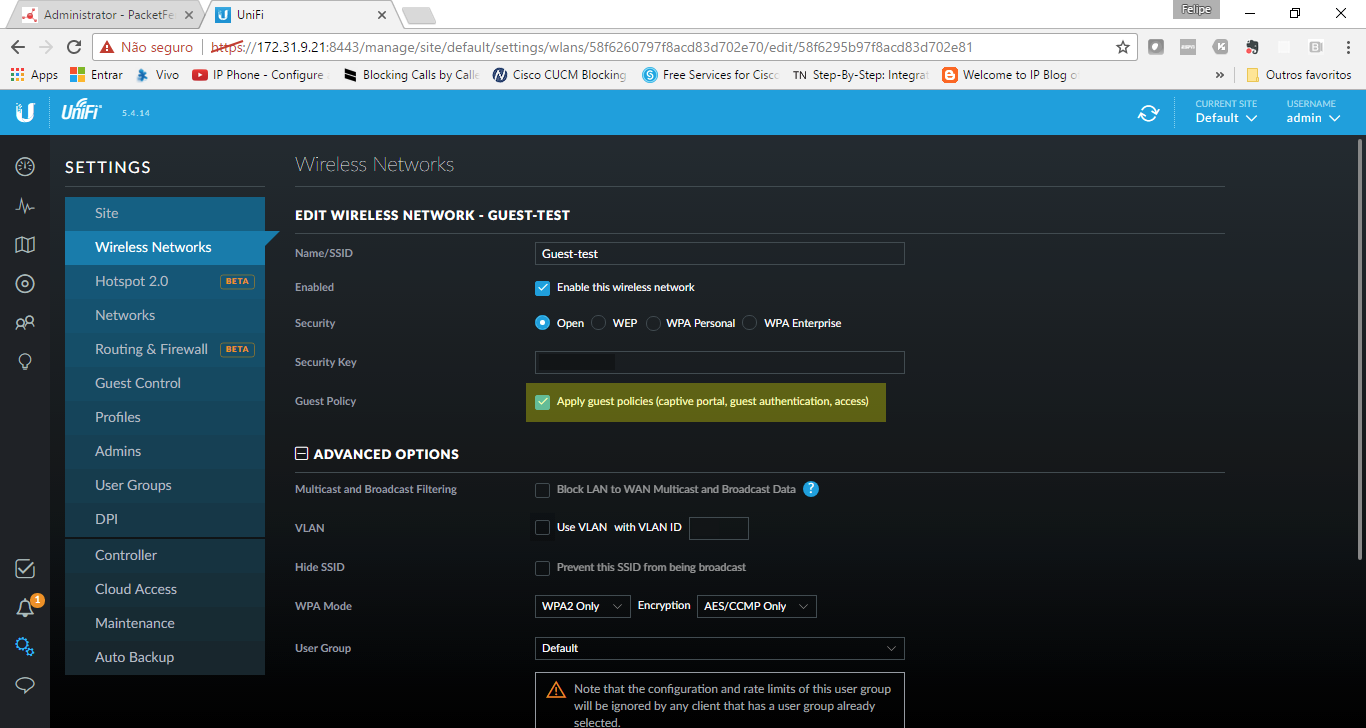Click the refresh icon in the top bar

coord(1148,113)
